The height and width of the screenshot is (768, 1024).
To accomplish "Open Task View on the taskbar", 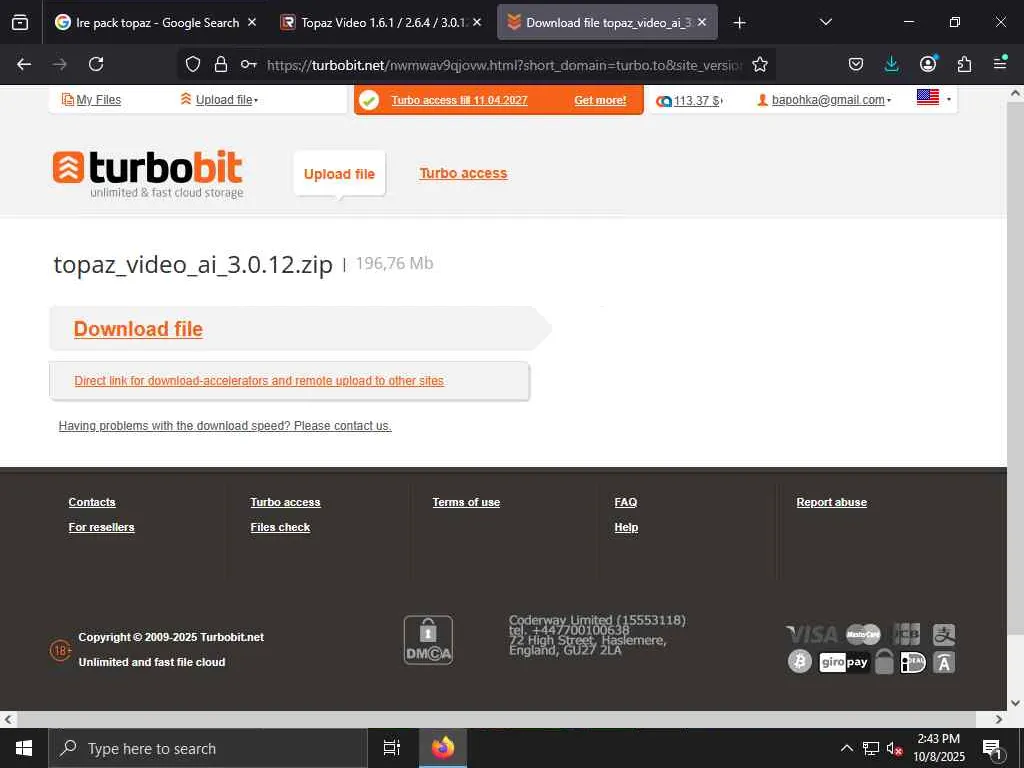I will tap(392, 748).
